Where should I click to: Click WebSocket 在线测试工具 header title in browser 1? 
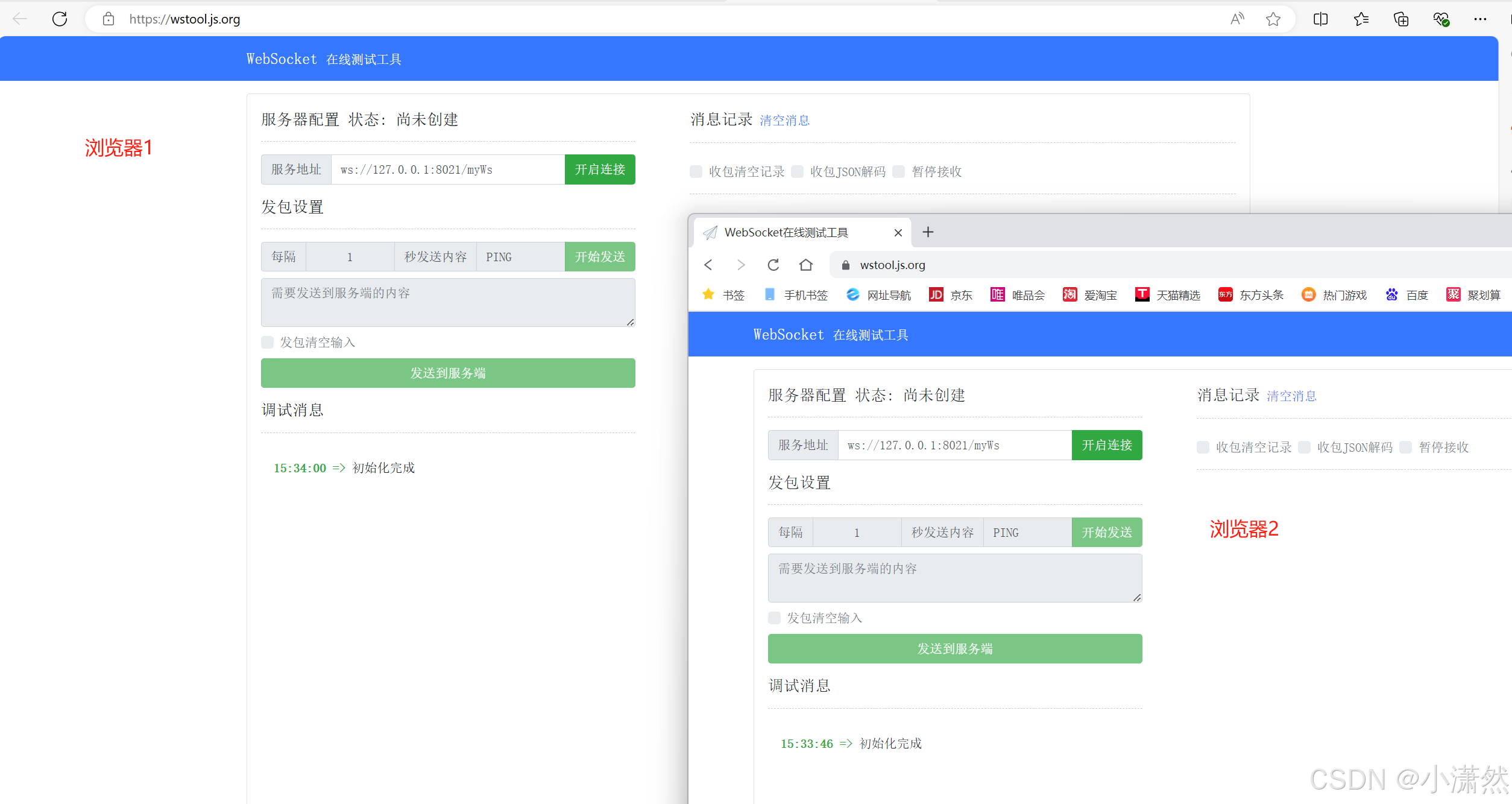click(324, 59)
